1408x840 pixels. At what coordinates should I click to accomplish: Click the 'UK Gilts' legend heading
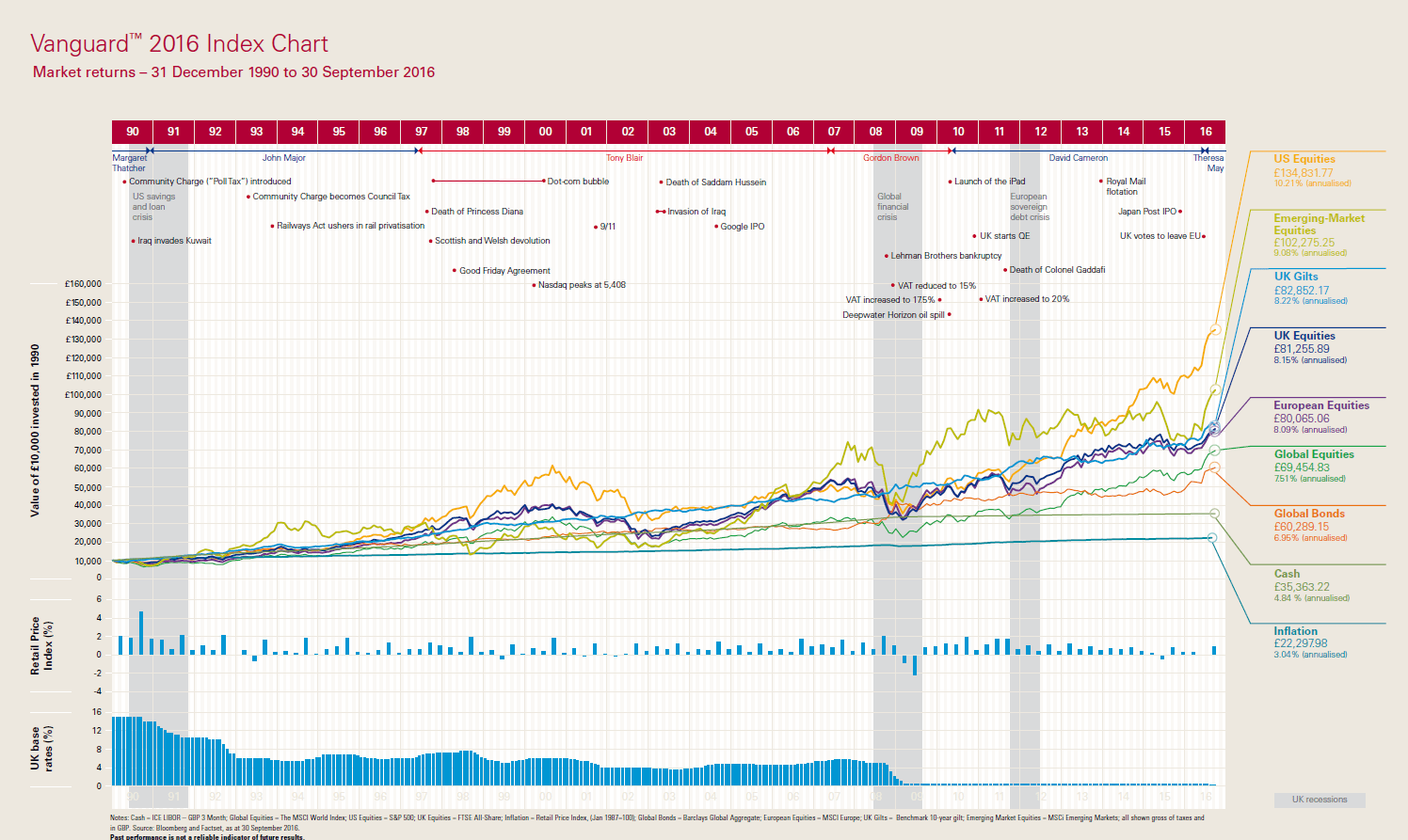tap(1296, 277)
